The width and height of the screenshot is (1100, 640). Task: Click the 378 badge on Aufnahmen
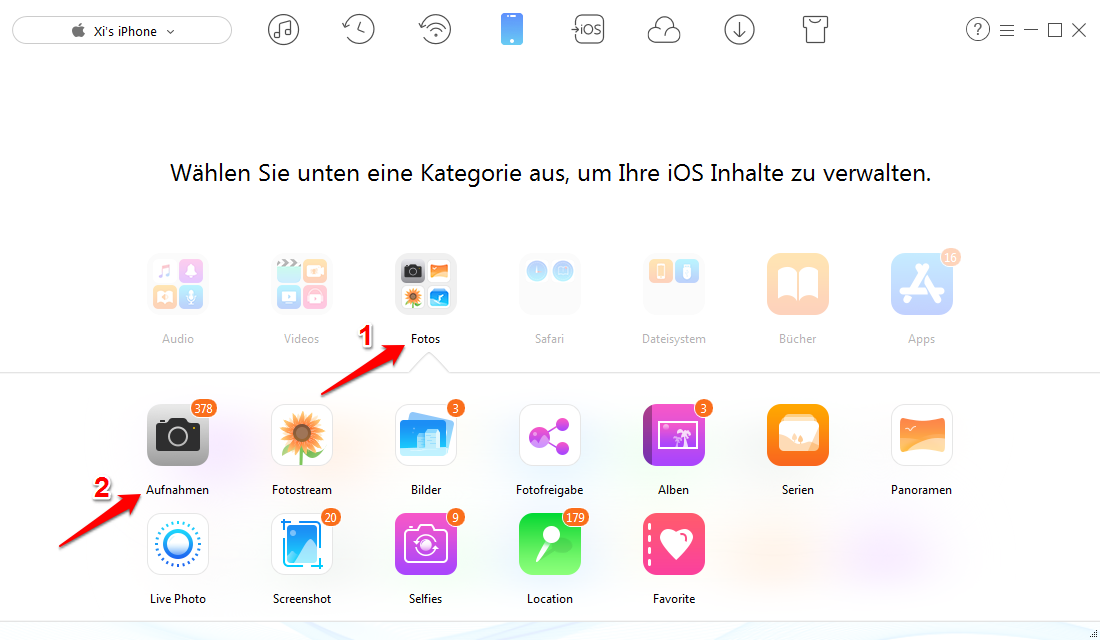203,408
